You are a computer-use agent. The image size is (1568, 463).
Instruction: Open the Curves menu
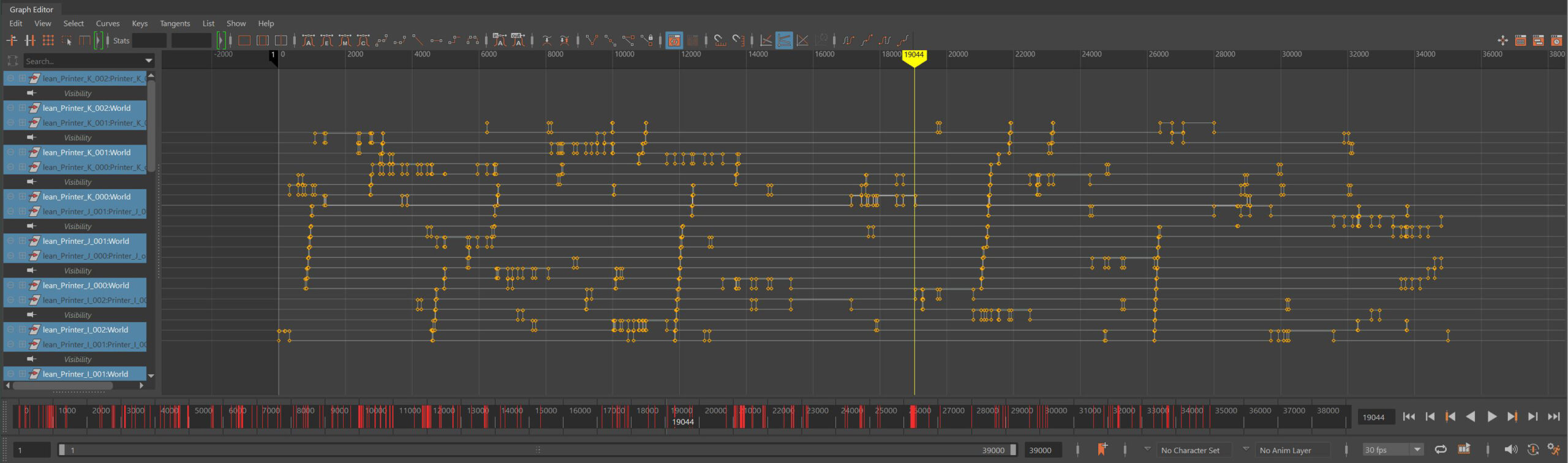[x=107, y=23]
